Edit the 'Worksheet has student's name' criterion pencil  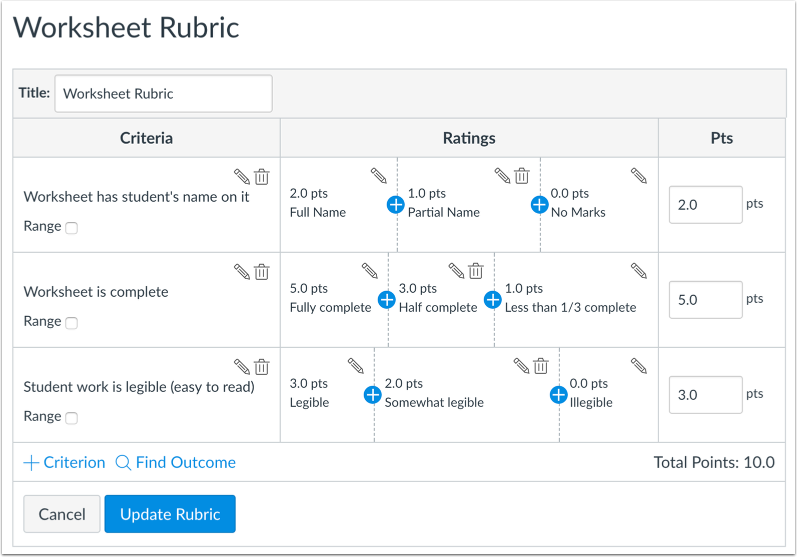pyautogui.click(x=242, y=177)
